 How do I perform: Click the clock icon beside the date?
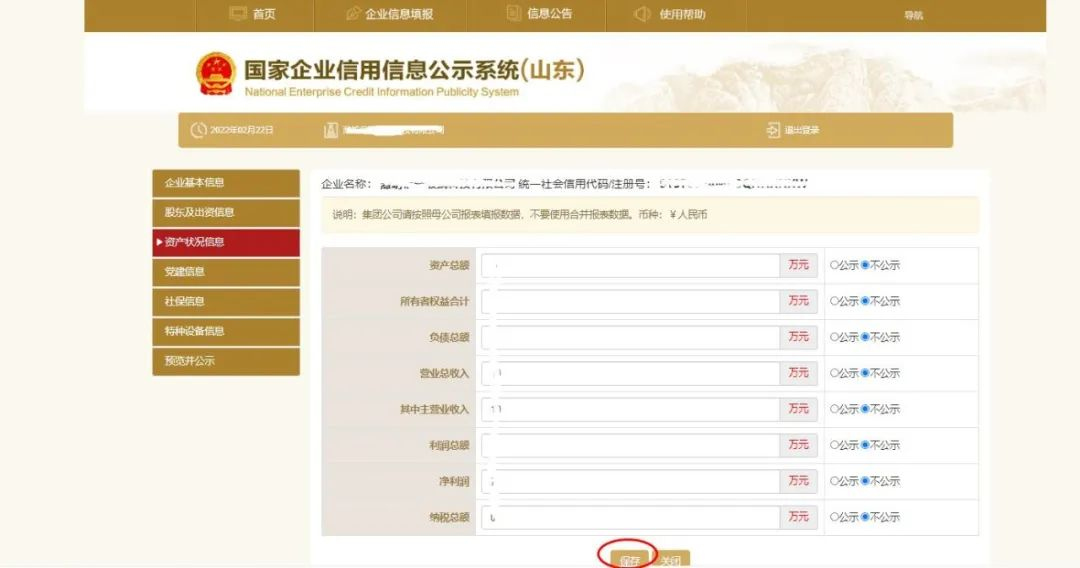click(x=198, y=129)
